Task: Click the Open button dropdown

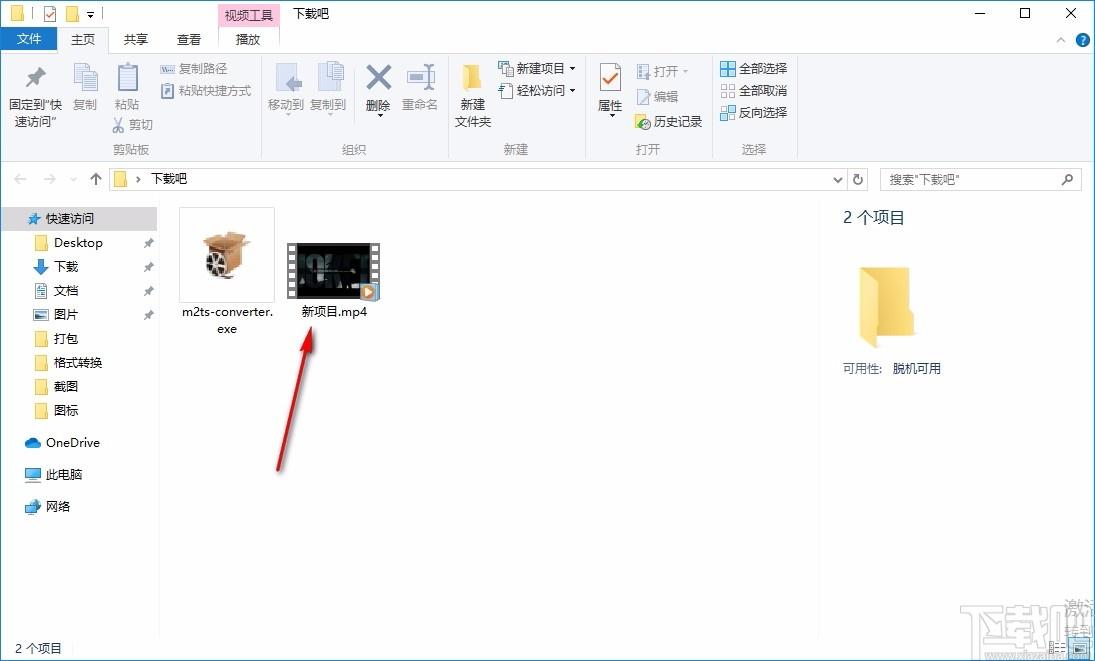Action: [x=662, y=71]
